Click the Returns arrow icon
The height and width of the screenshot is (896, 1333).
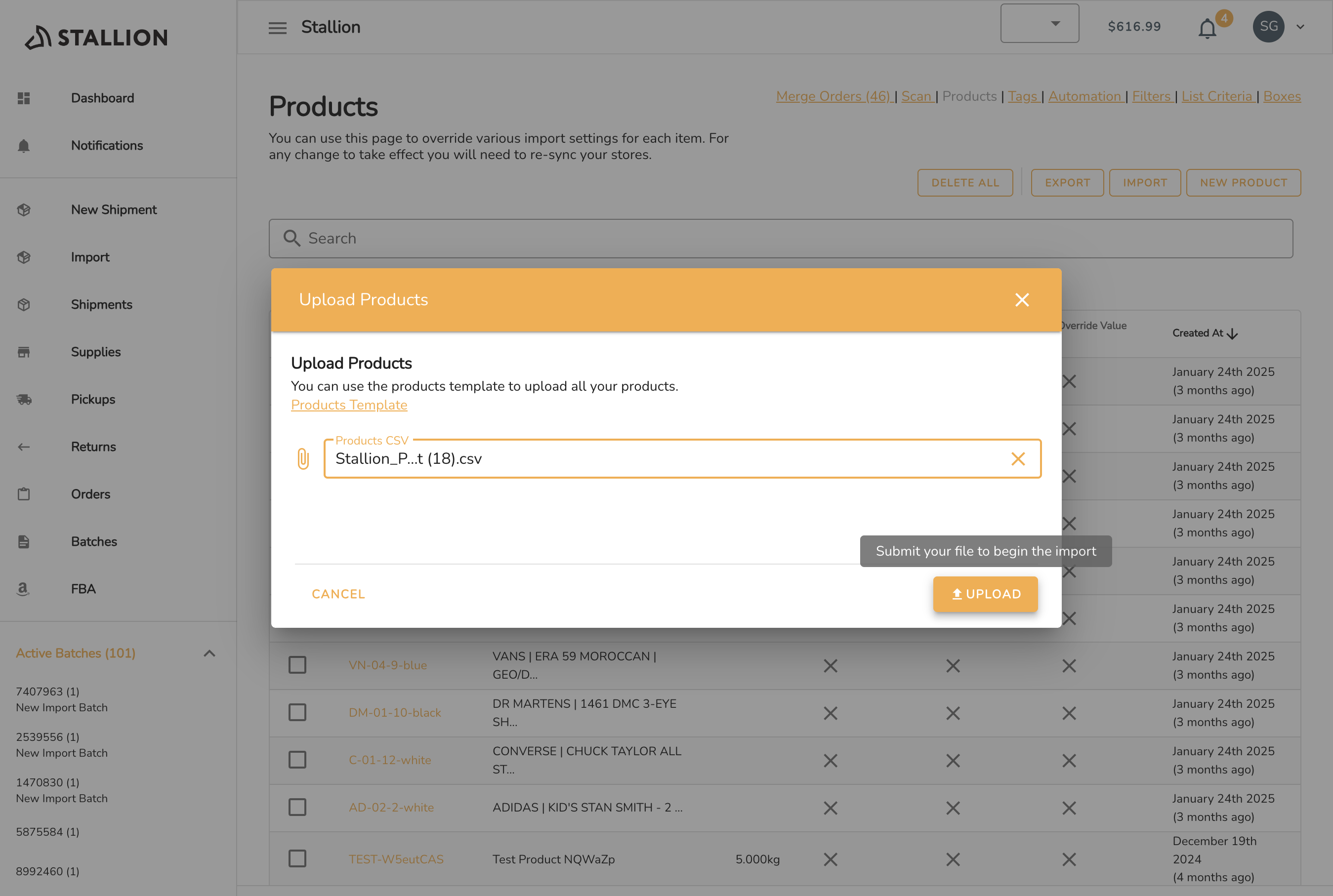pyautogui.click(x=23, y=447)
